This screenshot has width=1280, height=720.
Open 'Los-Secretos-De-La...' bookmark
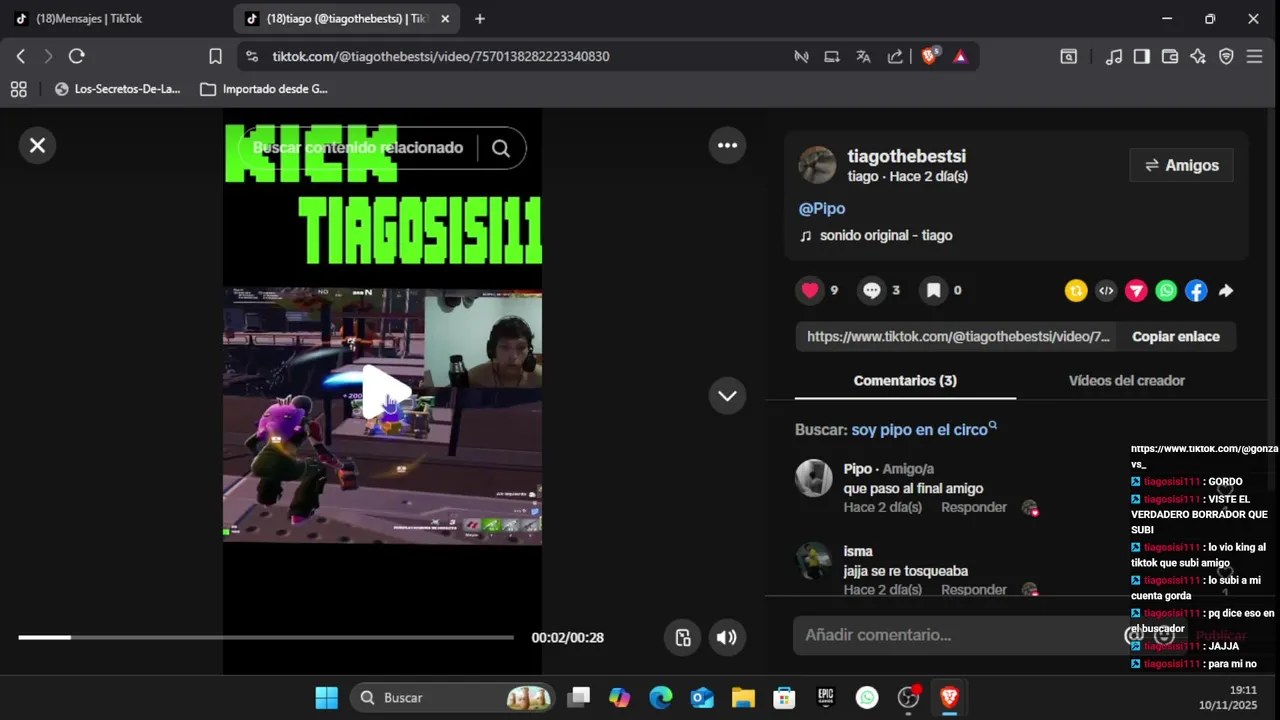coord(118,89)
